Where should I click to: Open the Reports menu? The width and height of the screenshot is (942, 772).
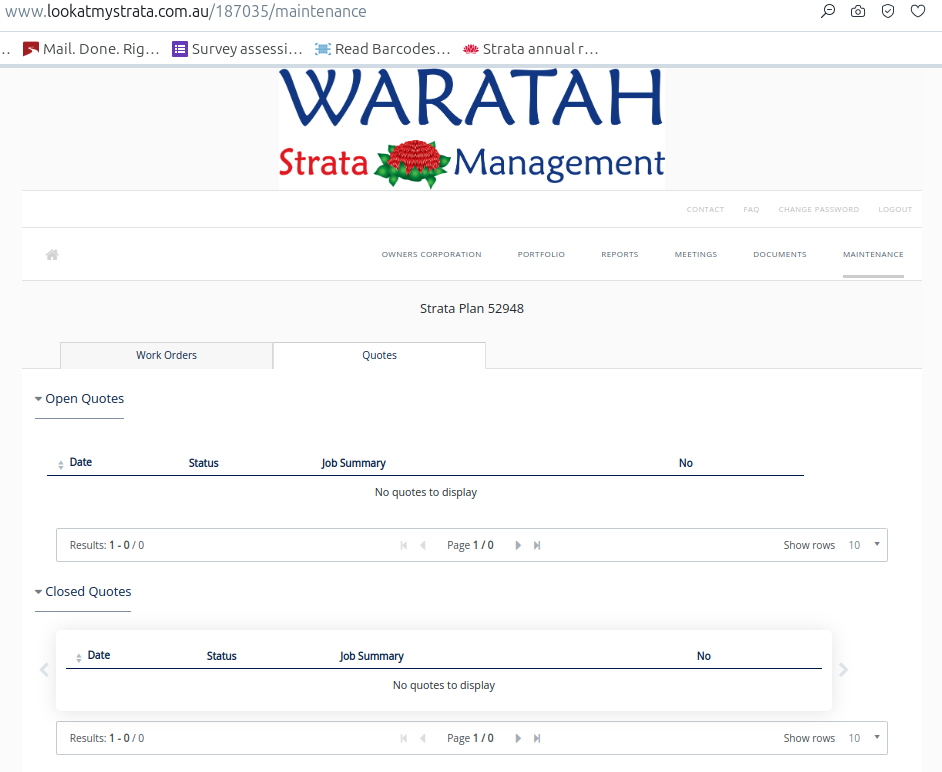coord(619,255)
